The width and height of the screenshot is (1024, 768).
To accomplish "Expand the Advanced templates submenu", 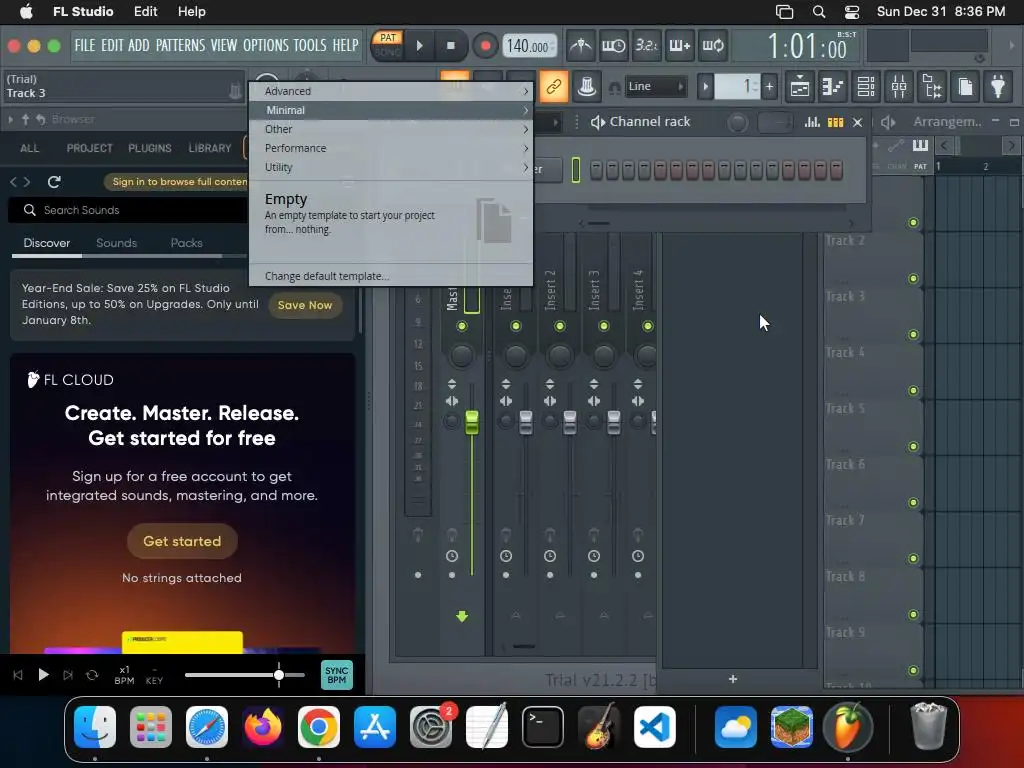I will (x=391, y=91).
